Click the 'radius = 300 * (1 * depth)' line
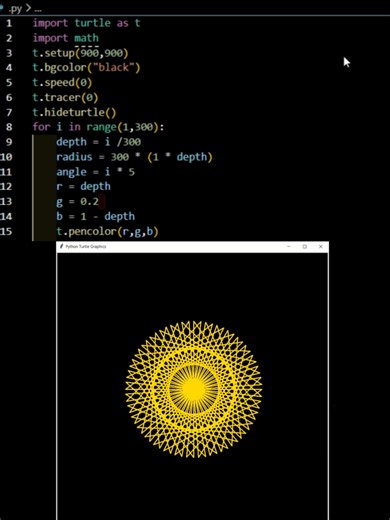390x520 pixels. coord(134,157)
